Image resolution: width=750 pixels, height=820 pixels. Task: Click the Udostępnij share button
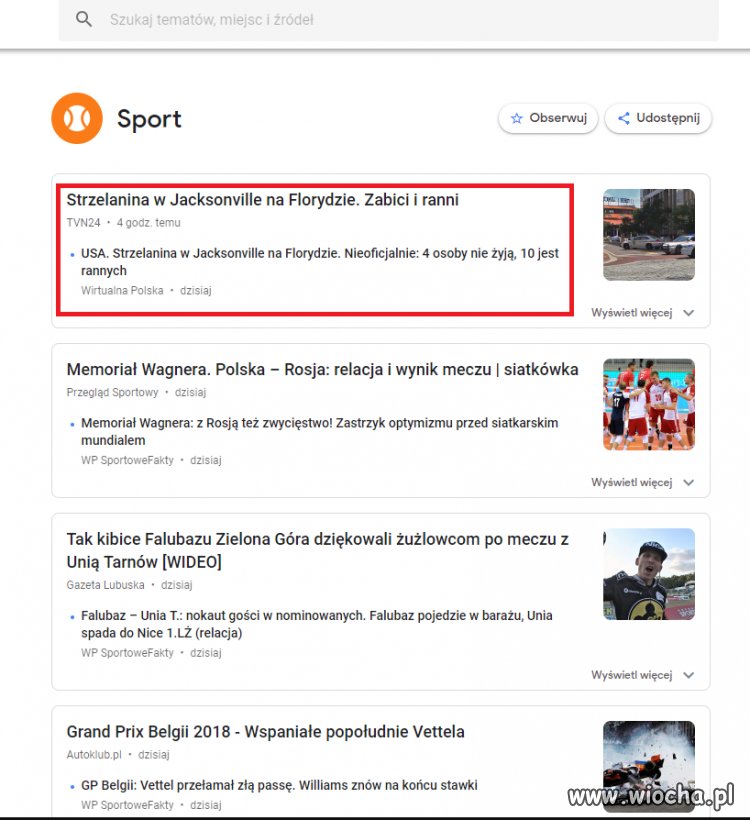point(658,118)
